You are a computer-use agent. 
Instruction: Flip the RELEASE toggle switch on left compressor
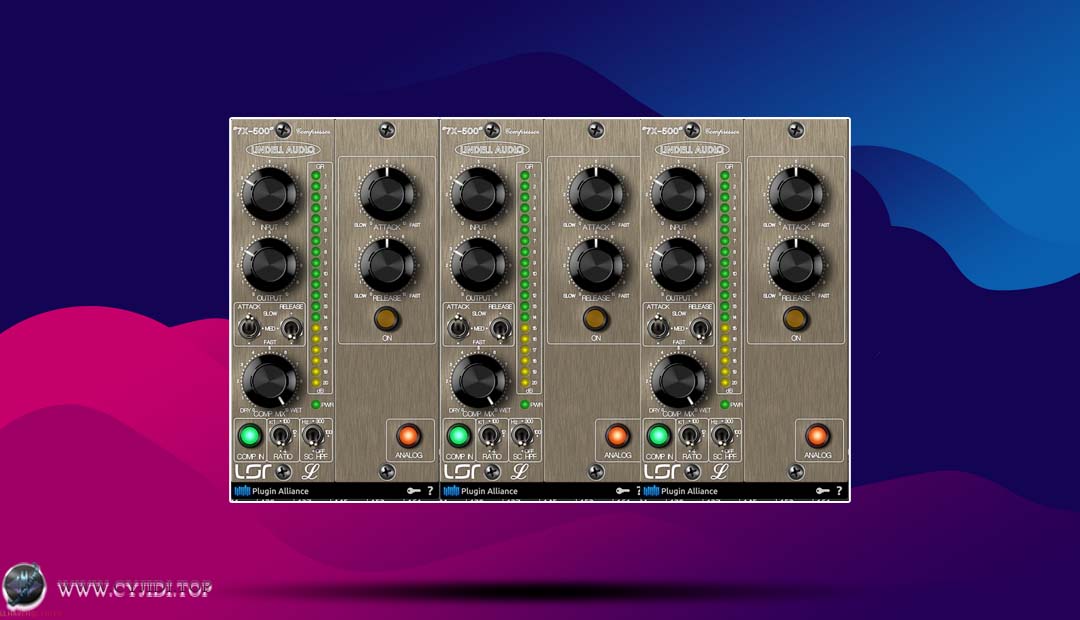tap(292, 328)
